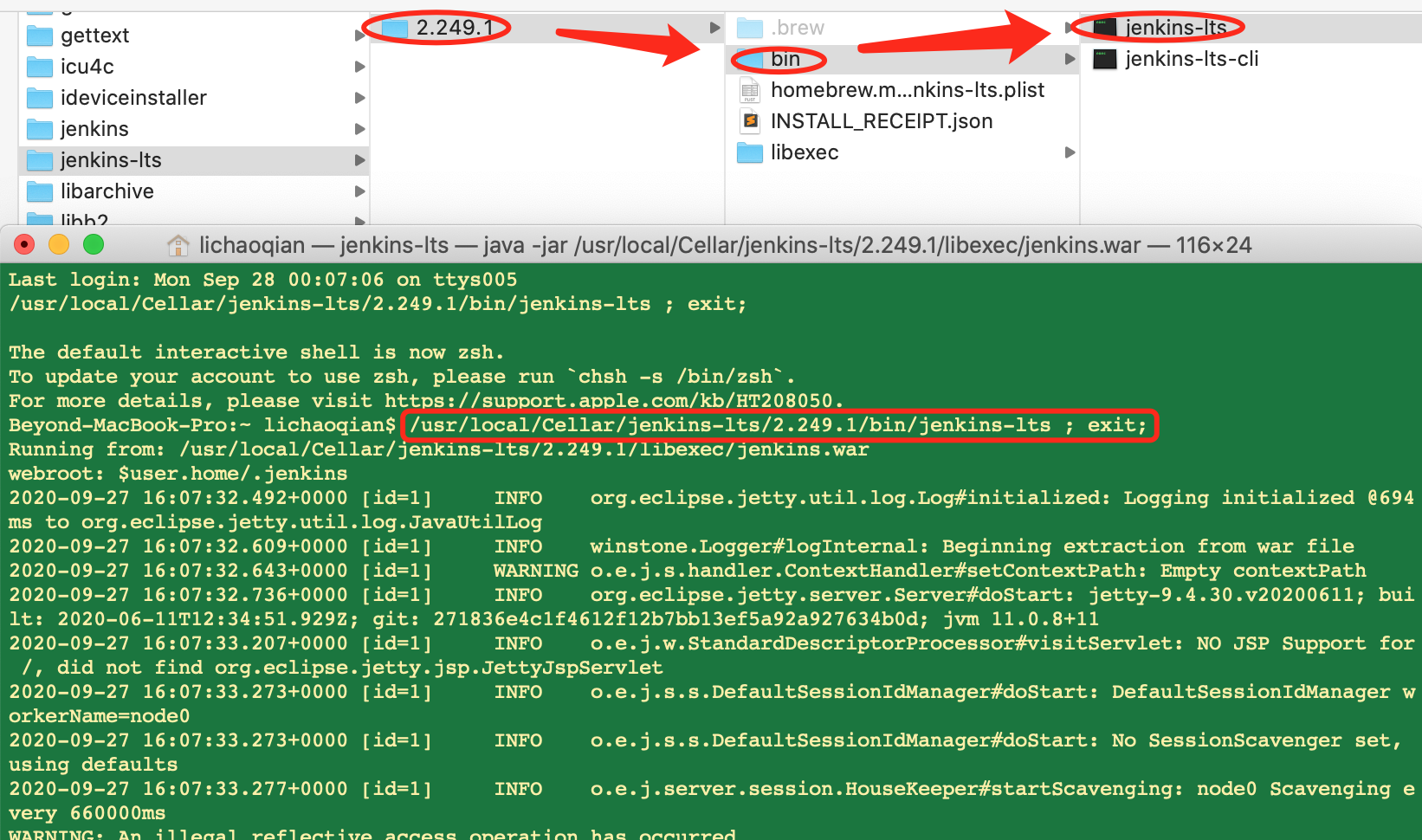This screenshot has width=1422, height=840.
Task: Click the libarchive folder icon
Action: (40, 191)
